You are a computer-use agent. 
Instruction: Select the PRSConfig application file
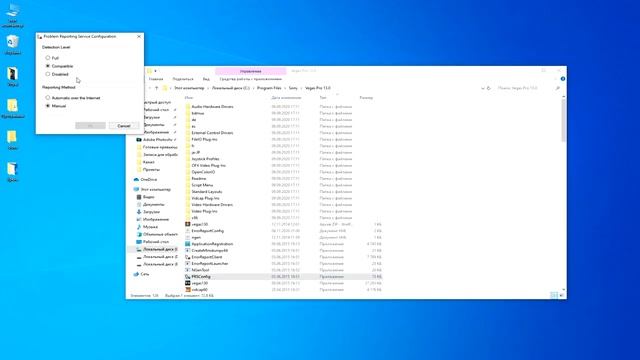coord(201,276)
